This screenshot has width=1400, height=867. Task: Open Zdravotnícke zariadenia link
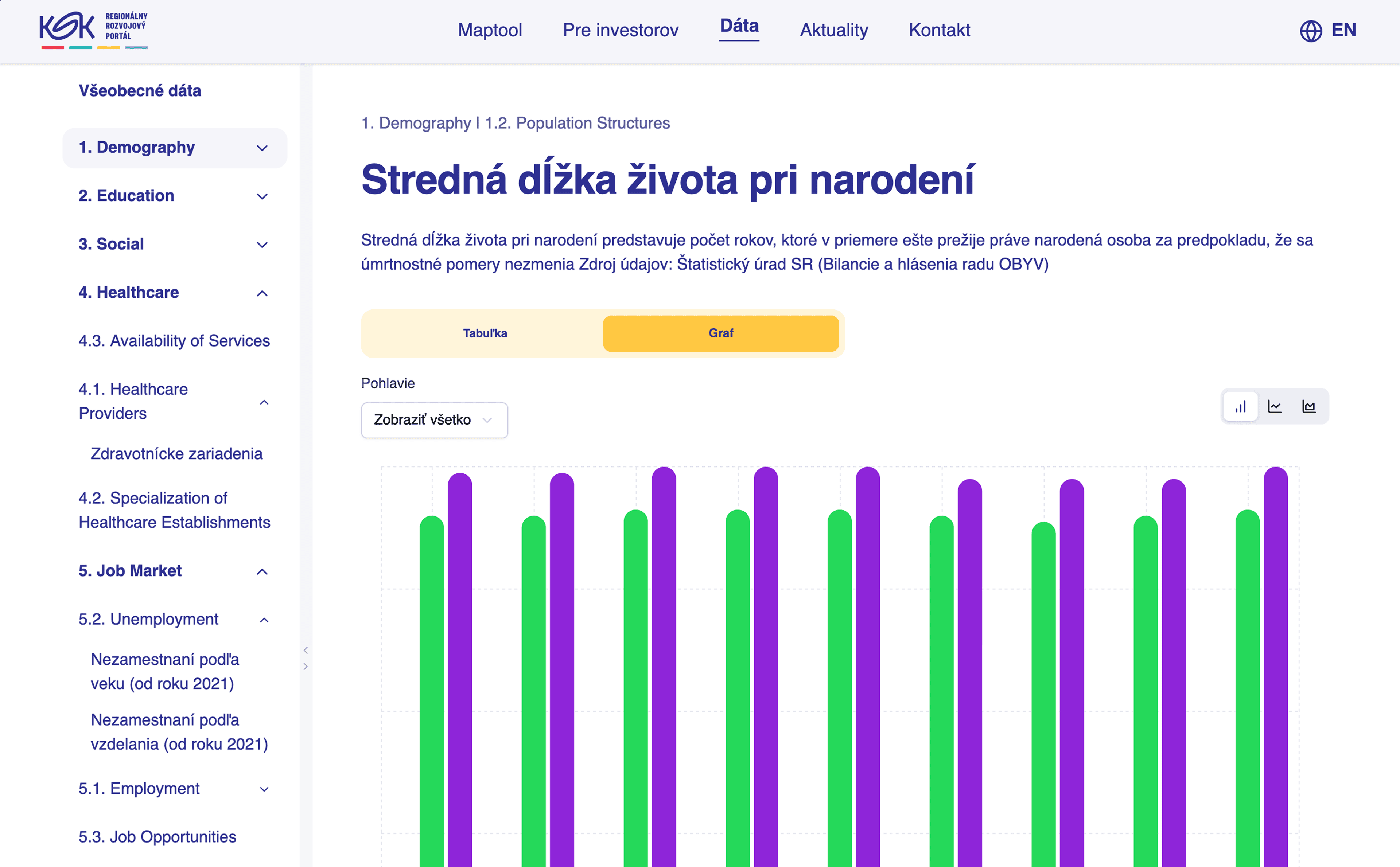[176, 454]
